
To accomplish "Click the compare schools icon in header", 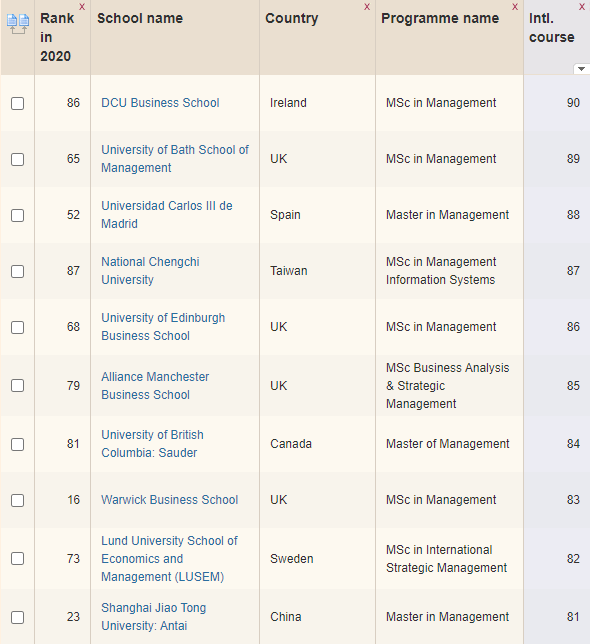I will pyautogui.click(x=18, y=24).
